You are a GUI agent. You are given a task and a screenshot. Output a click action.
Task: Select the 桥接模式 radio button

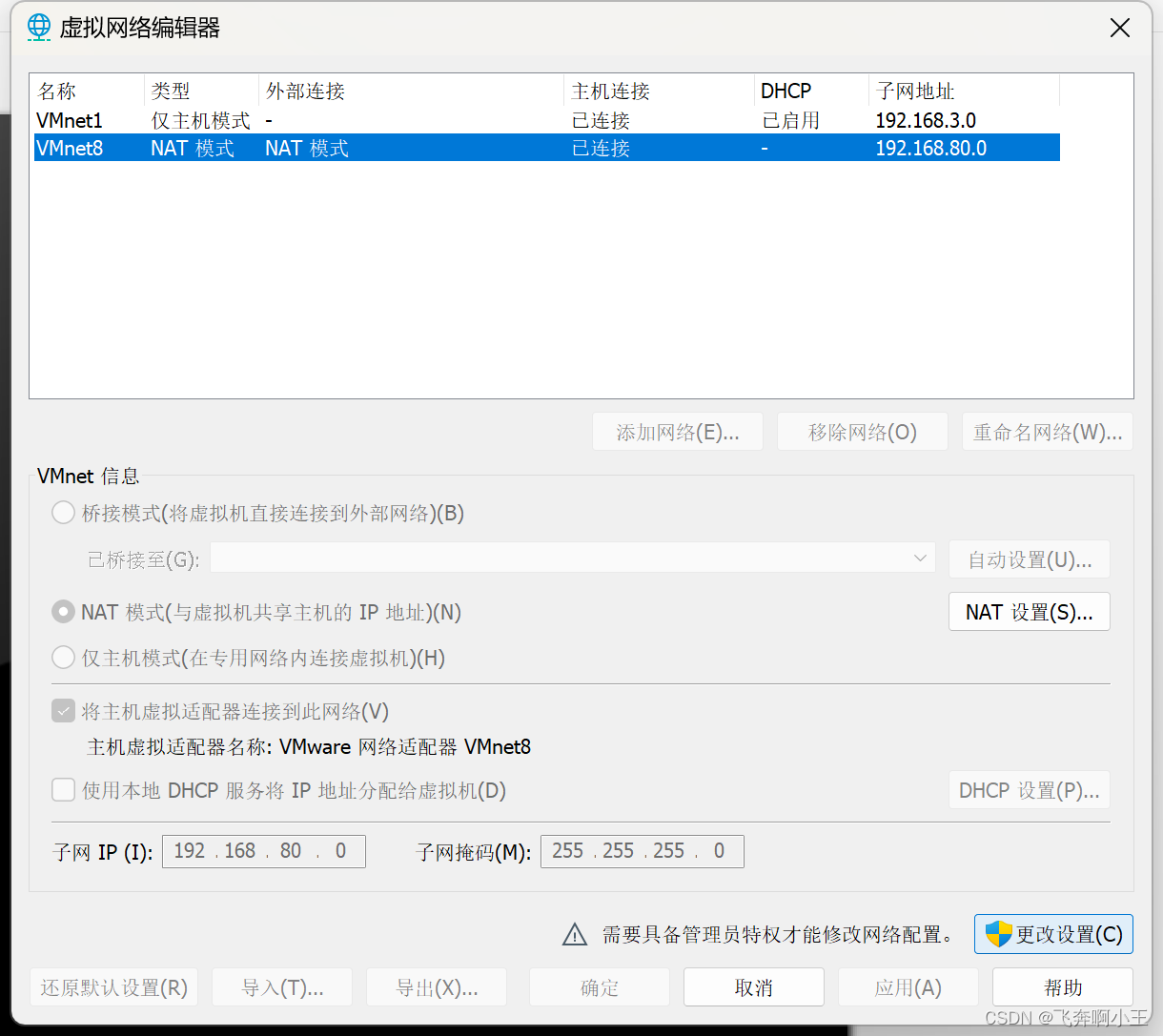tap(63, 512)
